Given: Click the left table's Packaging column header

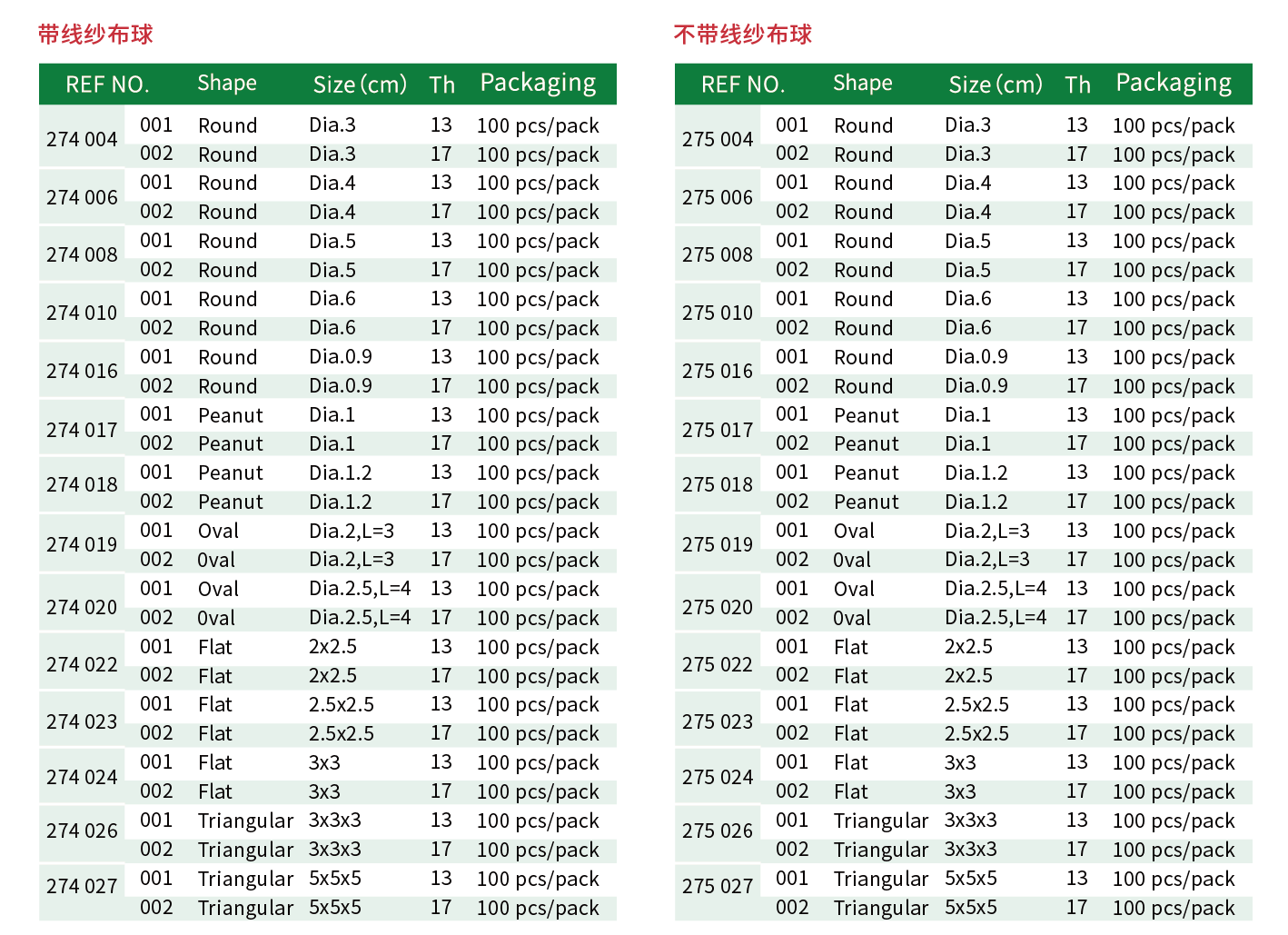Looking at the screenshot, I should tap(538, 84).
